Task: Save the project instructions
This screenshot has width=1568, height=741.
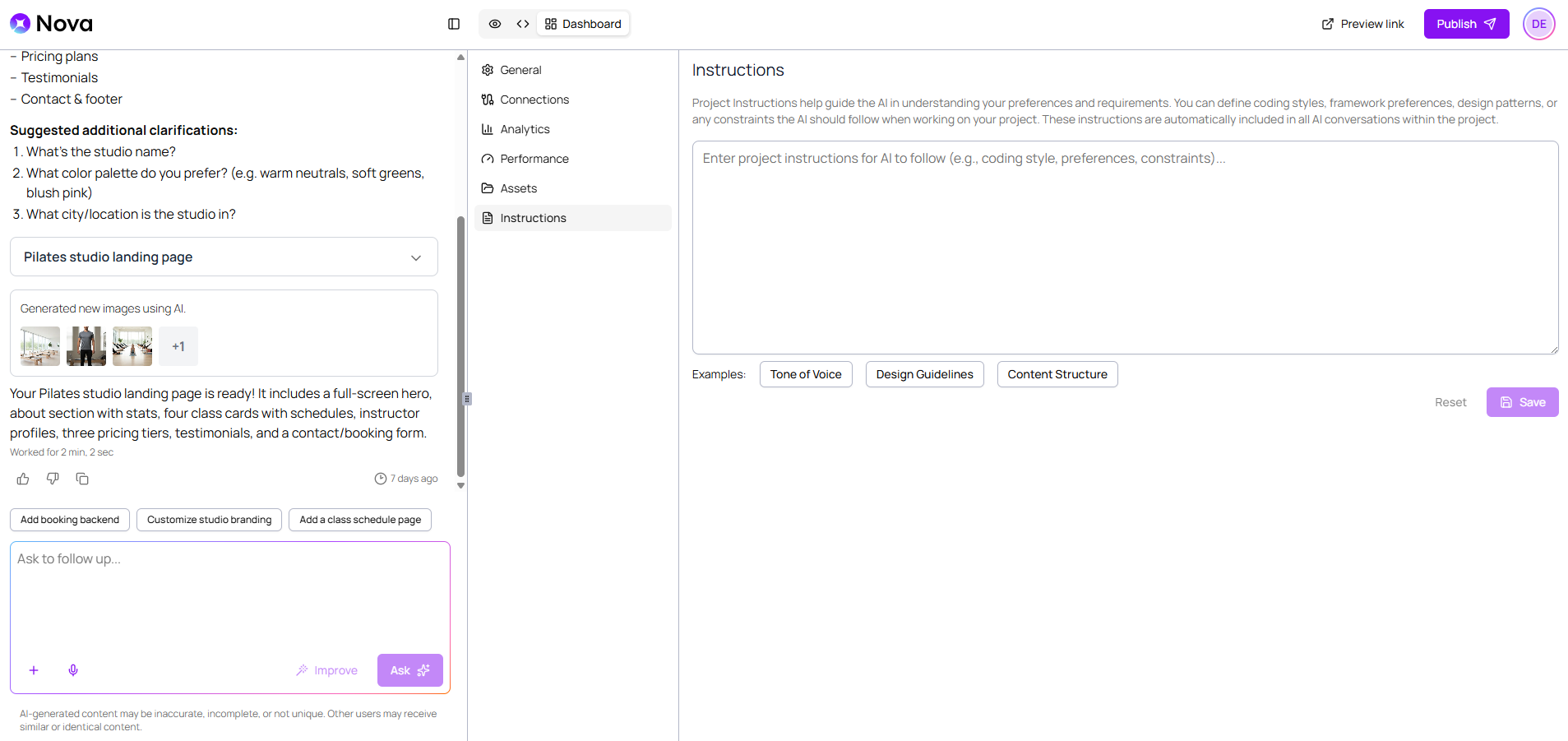Action: pos(1522,402)
